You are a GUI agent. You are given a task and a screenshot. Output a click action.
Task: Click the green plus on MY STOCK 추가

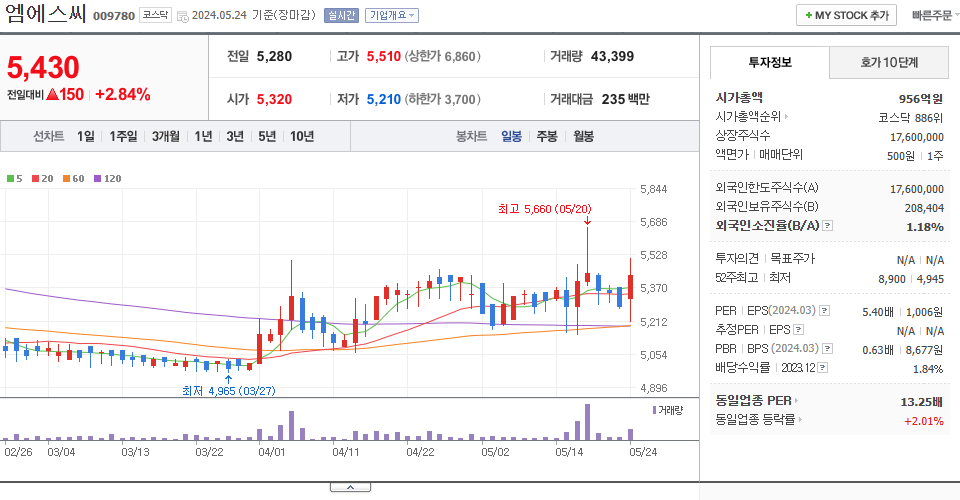coord(808,15)
